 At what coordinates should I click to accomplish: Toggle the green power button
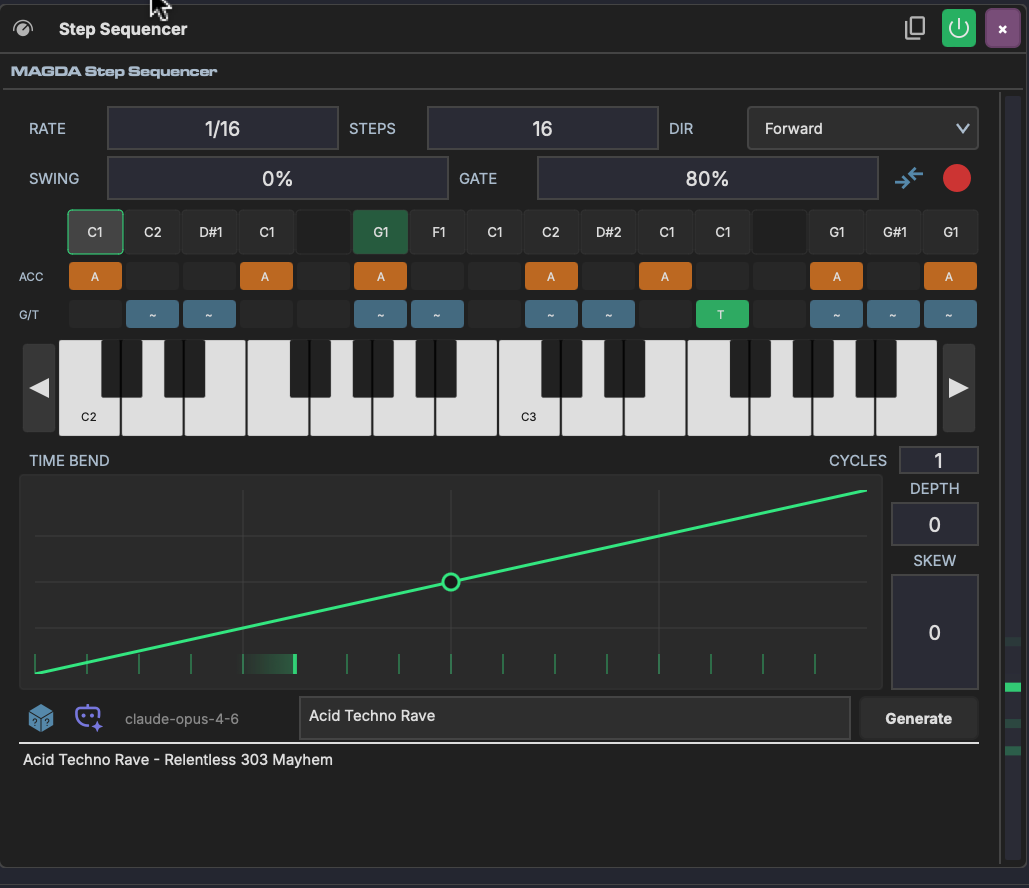point(958,28)
